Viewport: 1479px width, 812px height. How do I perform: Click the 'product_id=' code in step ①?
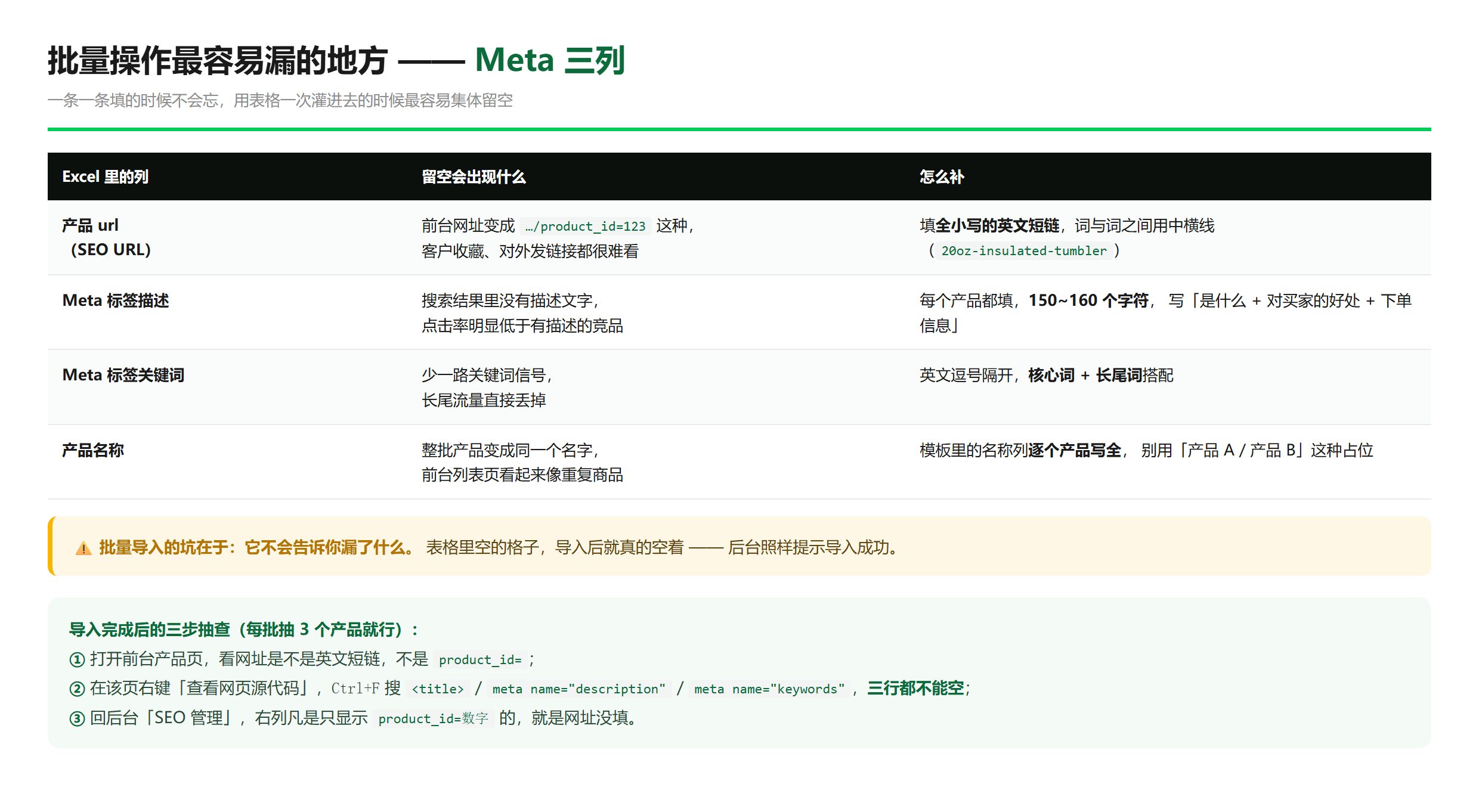(x=480, y=660)
